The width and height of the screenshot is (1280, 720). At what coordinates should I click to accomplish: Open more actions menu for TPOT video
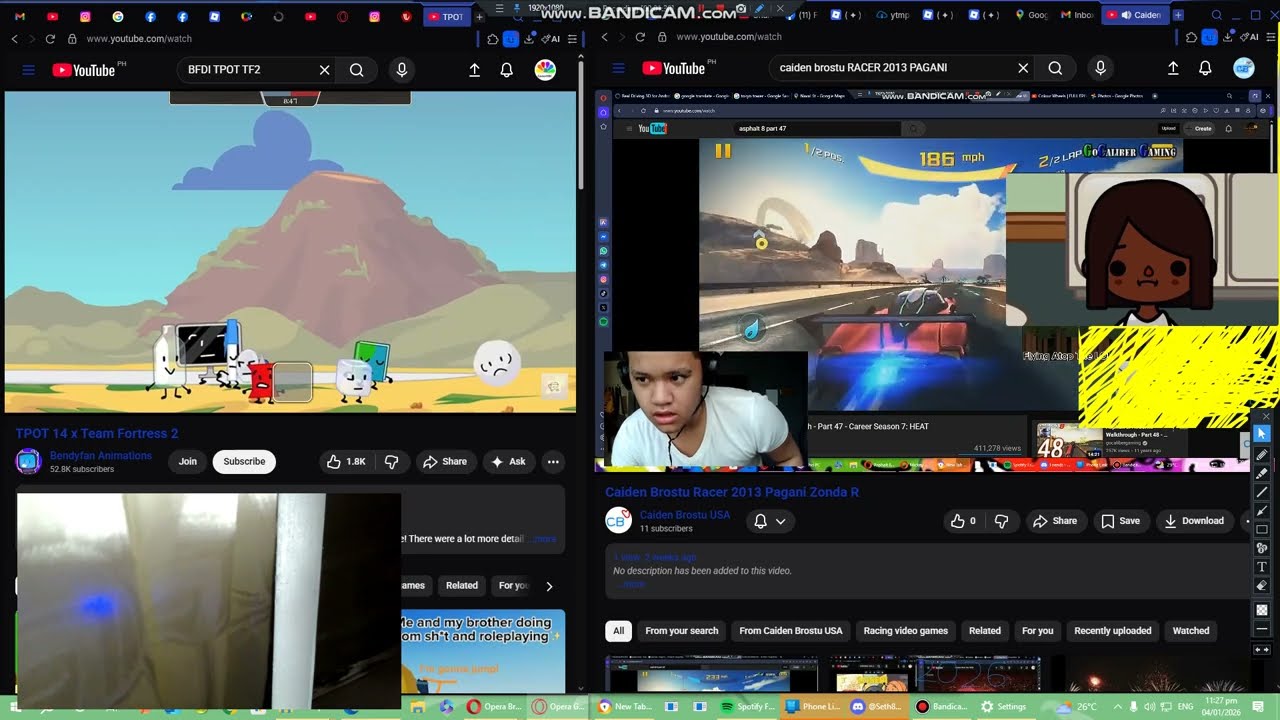553,462
